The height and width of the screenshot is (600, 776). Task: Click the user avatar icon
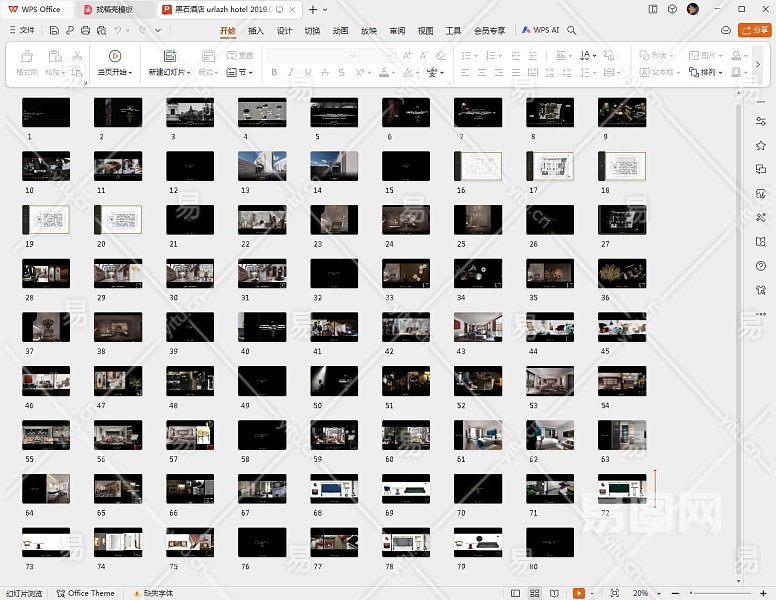tap(693, 9)
